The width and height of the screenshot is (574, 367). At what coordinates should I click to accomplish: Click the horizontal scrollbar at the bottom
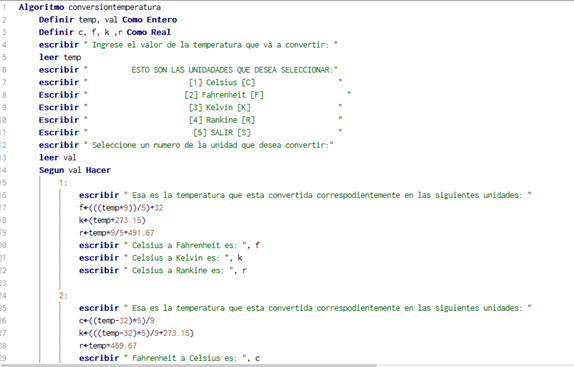pyautogui.click(x=189, y=365)
